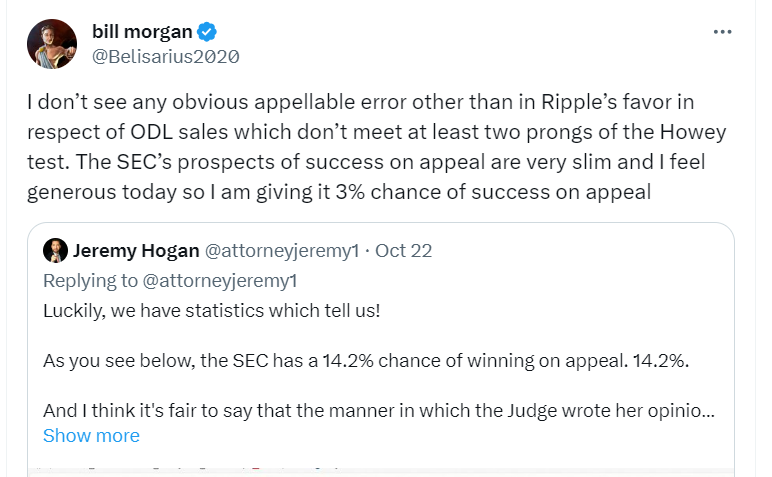The width and height of the screenshot is (772, 477).
Task: Open the three-dot more options menu
Action: 722,32
